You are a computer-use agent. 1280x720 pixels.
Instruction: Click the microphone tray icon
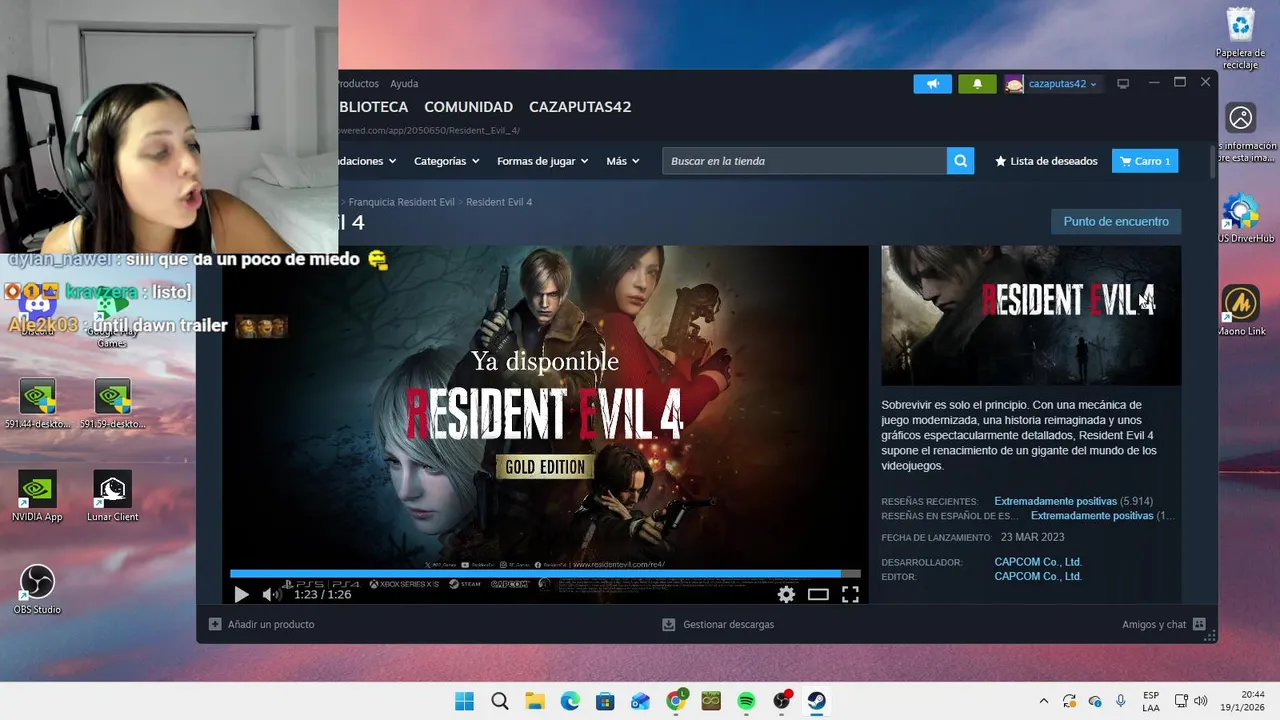pos(1121,701)
